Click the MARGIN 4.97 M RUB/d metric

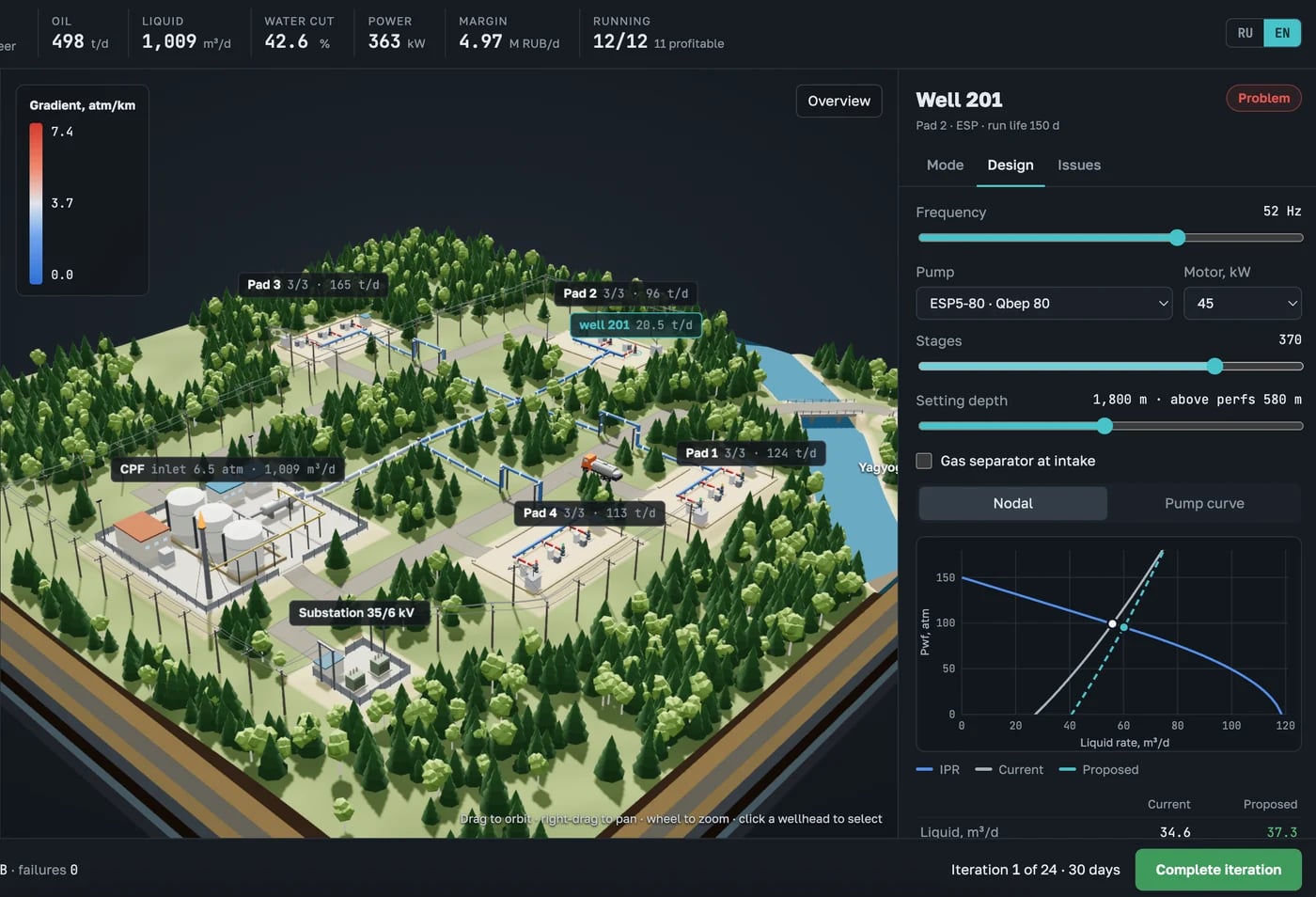[509, 33]
